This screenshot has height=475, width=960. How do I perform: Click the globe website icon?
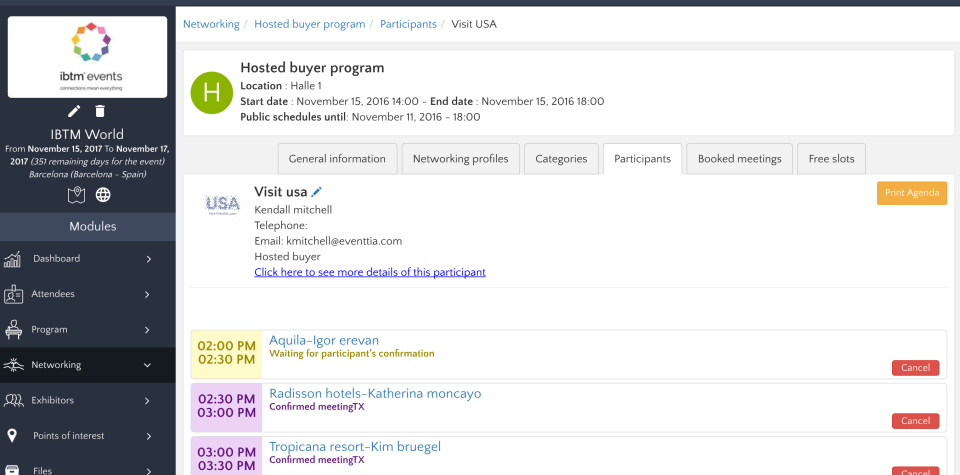click(x=103, y=195)
